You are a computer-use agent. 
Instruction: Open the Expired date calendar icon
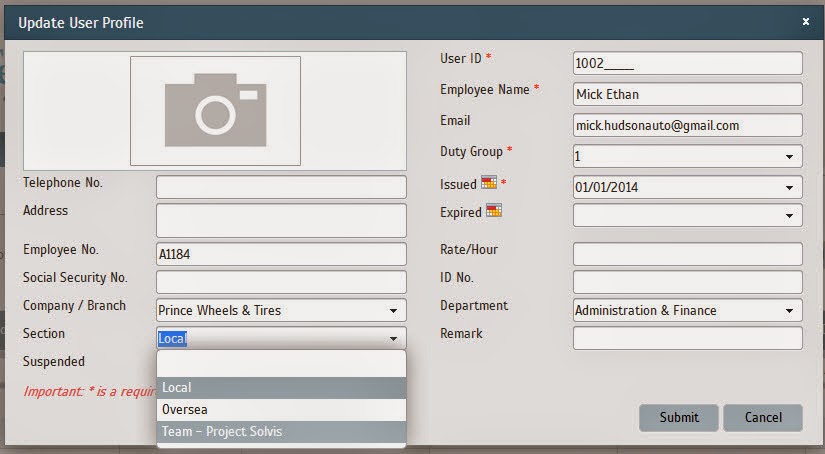click(494, 210)
